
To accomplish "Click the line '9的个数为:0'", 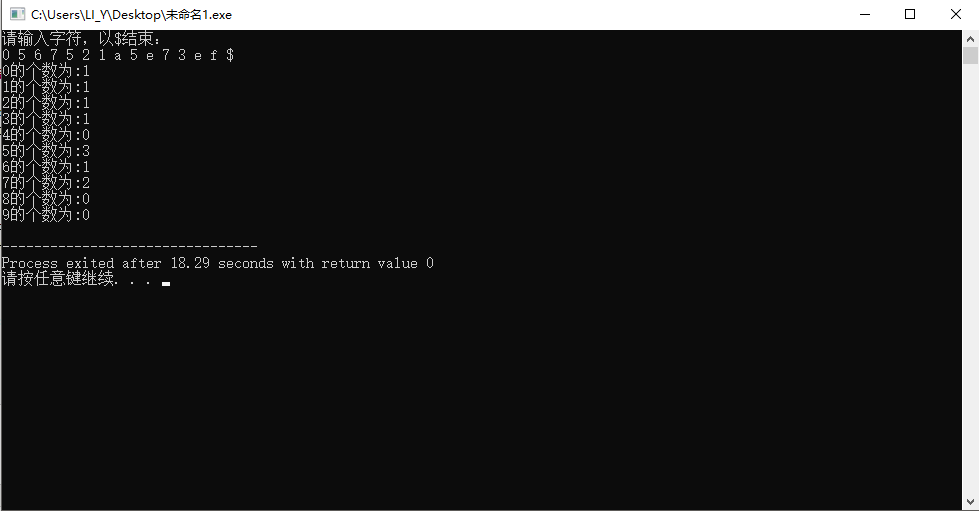I will [x=46, y=215].
